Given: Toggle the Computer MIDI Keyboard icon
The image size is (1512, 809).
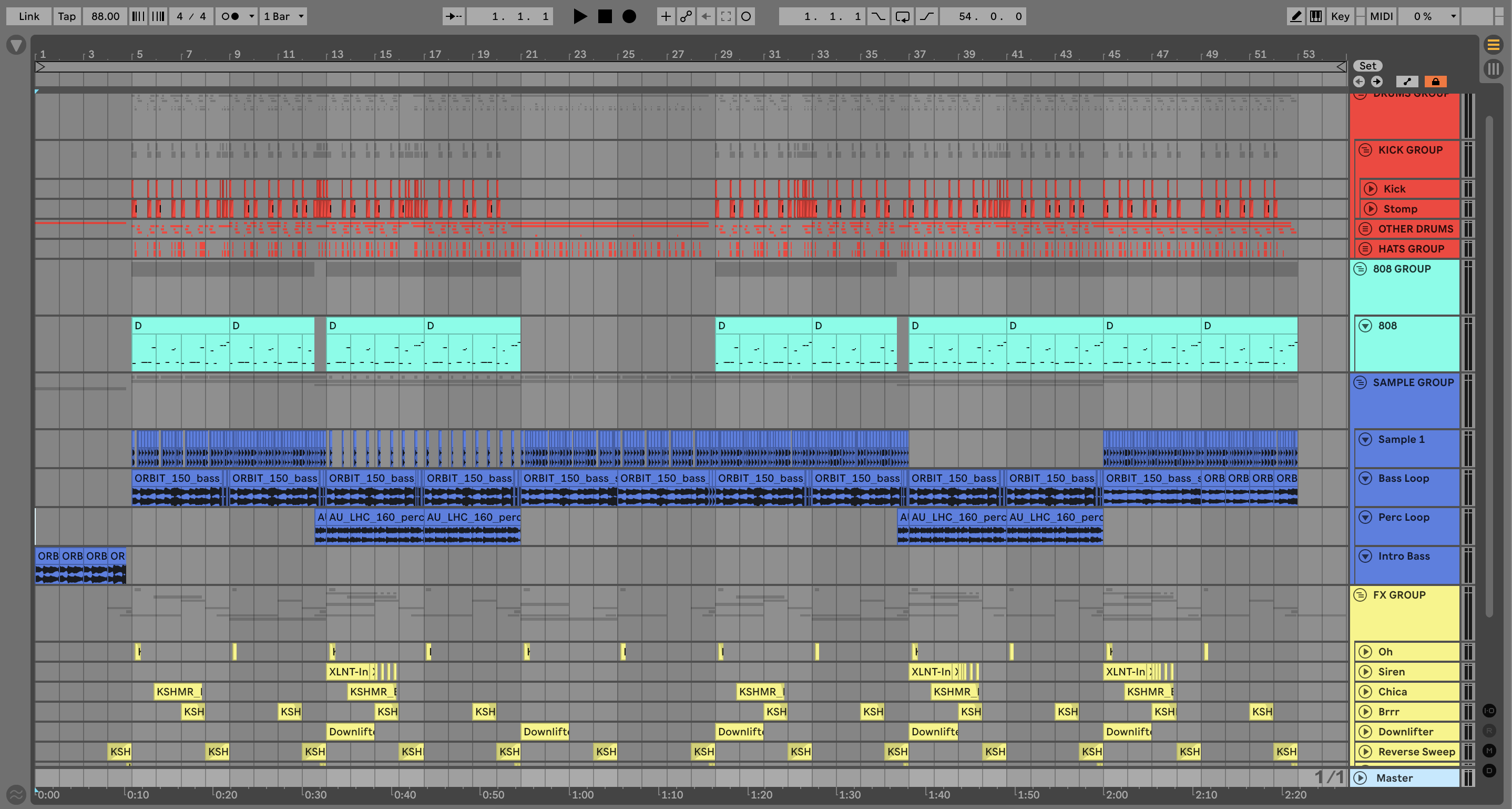Looking at the screenshot, I should click(x=1316, y=16).
